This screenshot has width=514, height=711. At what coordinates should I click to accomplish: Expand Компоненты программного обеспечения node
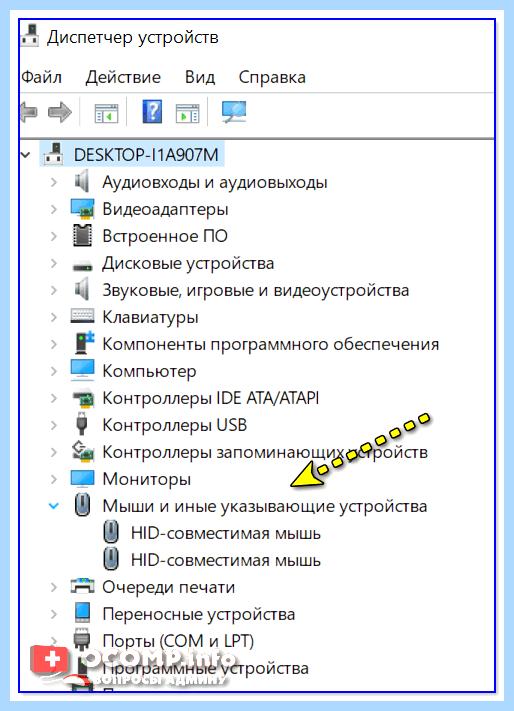[x=53, y=344]
